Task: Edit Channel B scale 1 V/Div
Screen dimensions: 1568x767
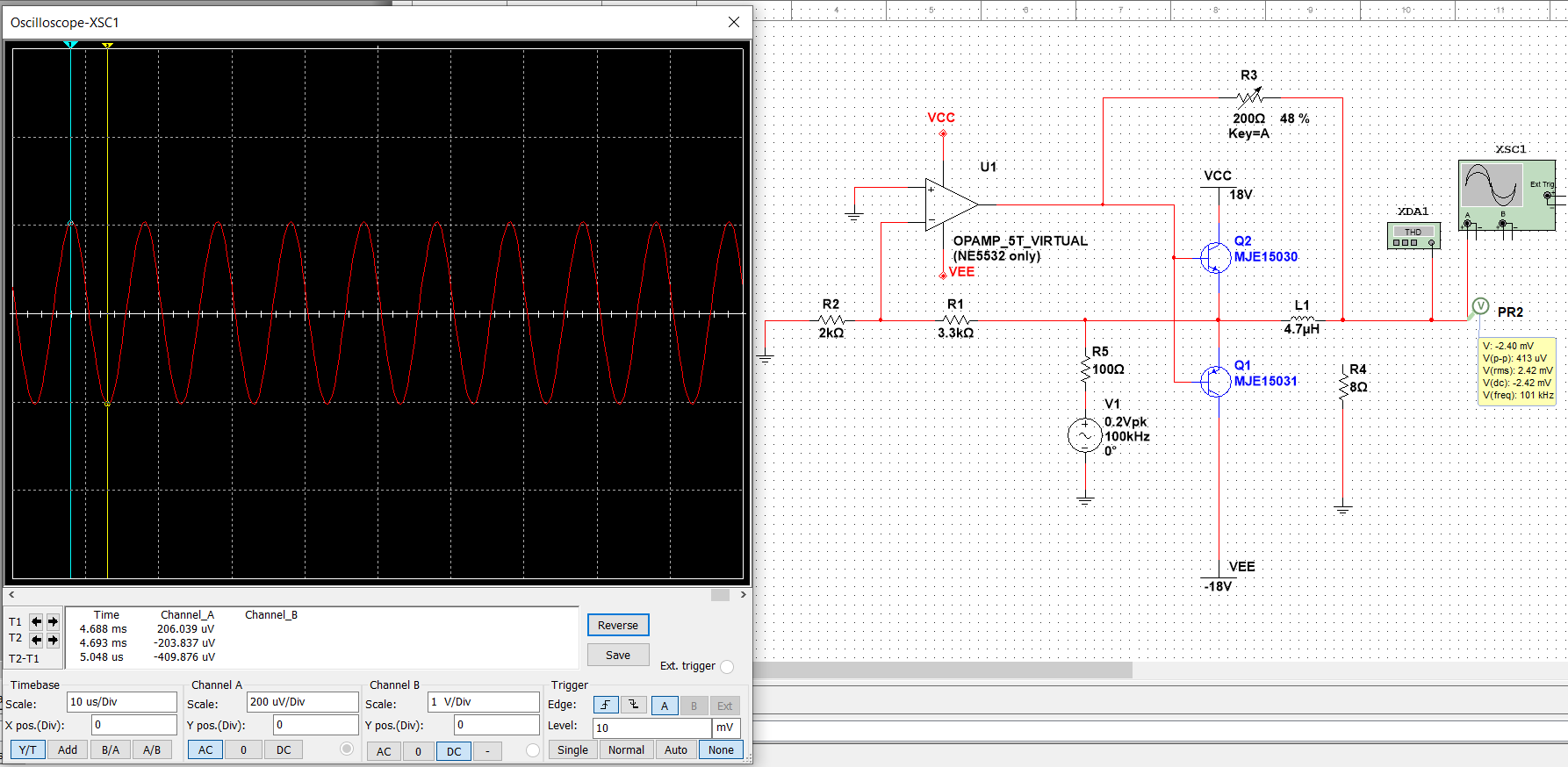Action: point(484,702)
